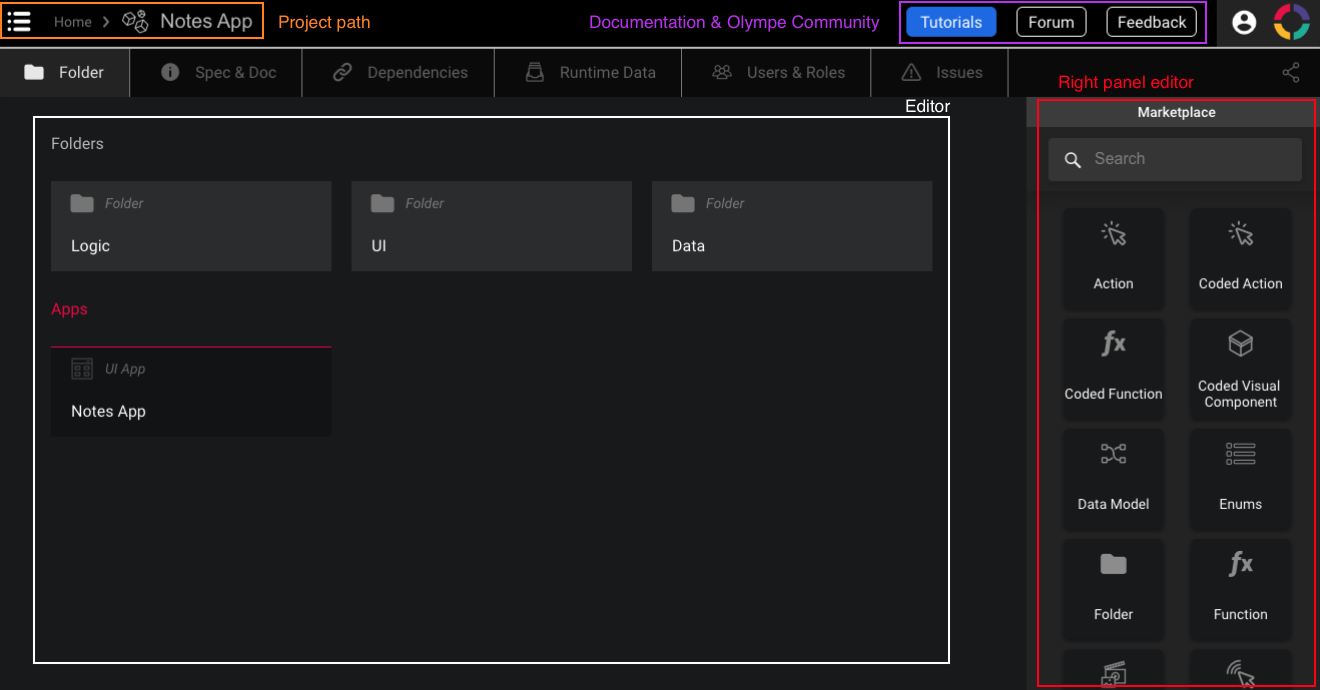Choose the Enums marketplace item
The image size is (1320, 690).
[x=1240, y=478]
